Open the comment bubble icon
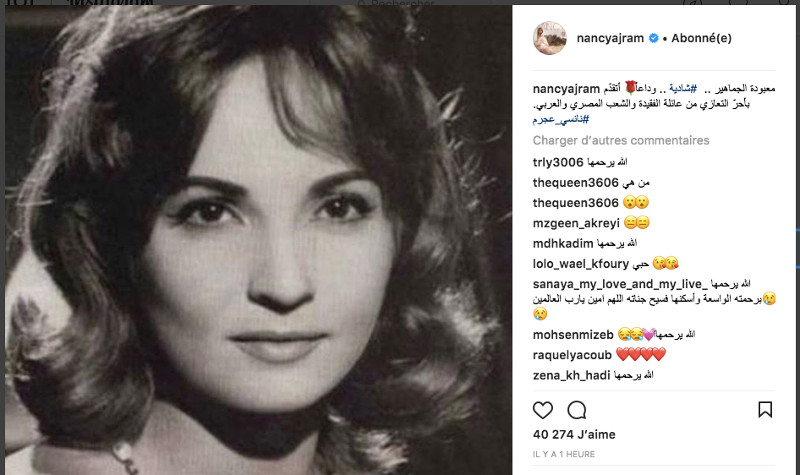Image resolution: width=800 pixels, height=475 pixels. (577, 410)
